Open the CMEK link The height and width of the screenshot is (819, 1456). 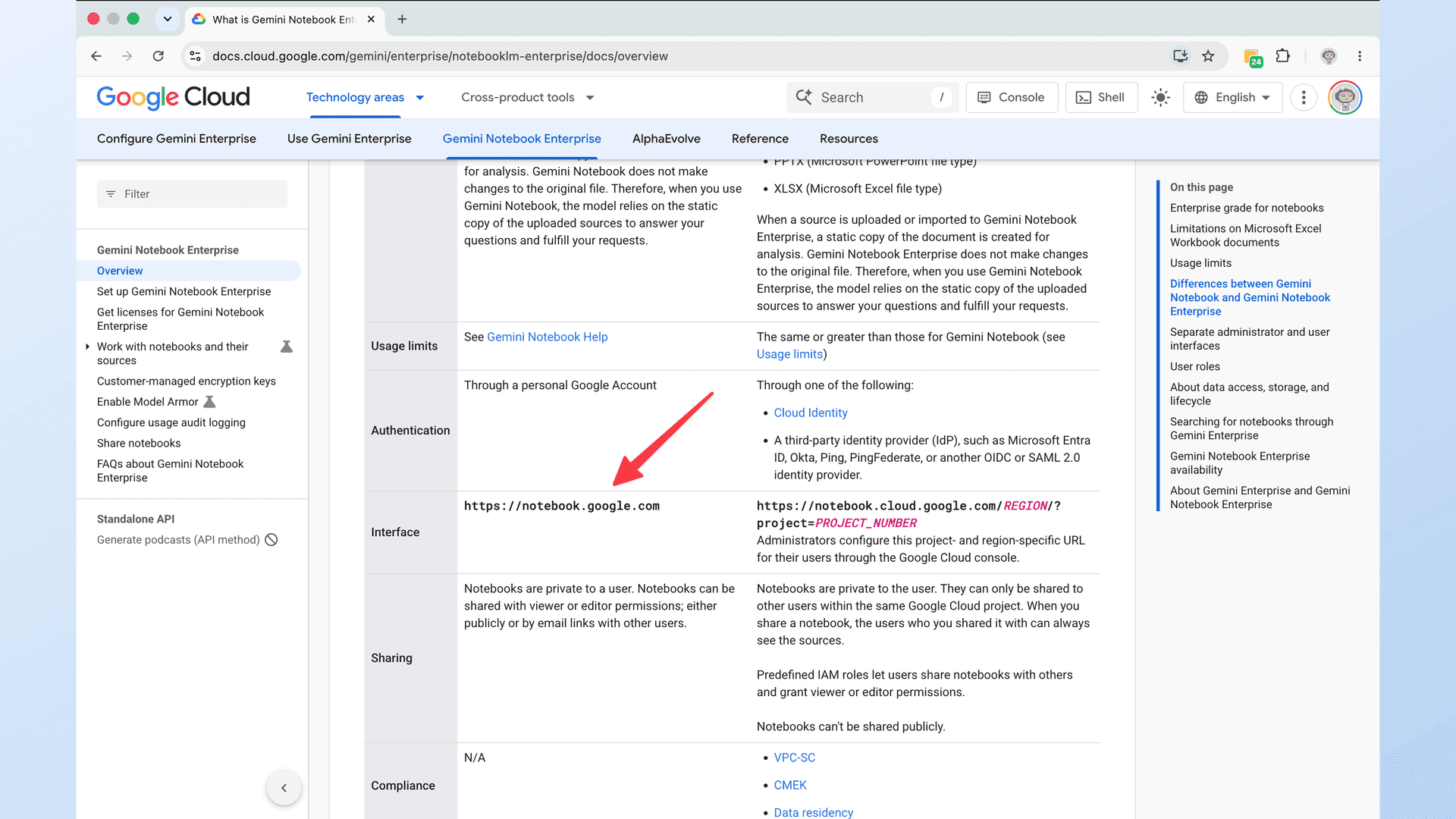(x=789, y=785)
